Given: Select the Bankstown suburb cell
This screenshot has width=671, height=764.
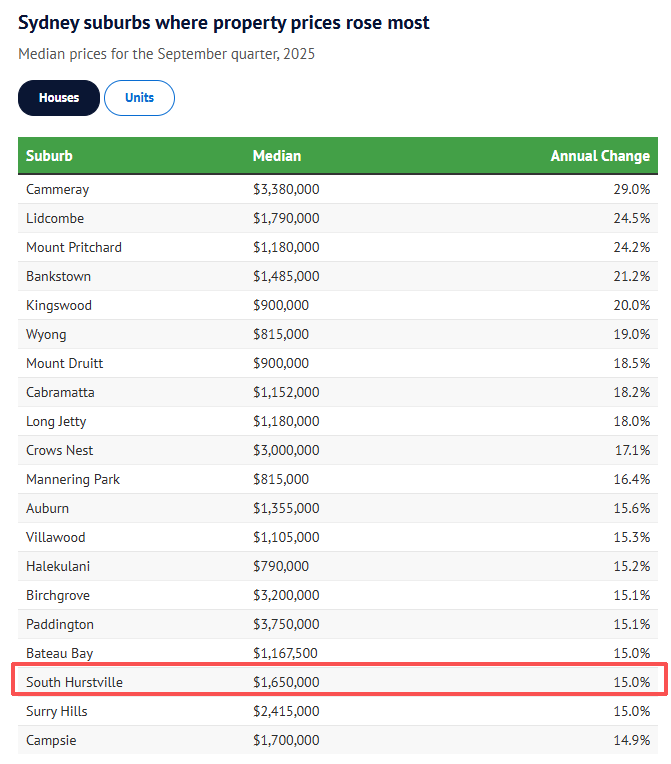Looking at the screenshot, I should coord(59,276).
